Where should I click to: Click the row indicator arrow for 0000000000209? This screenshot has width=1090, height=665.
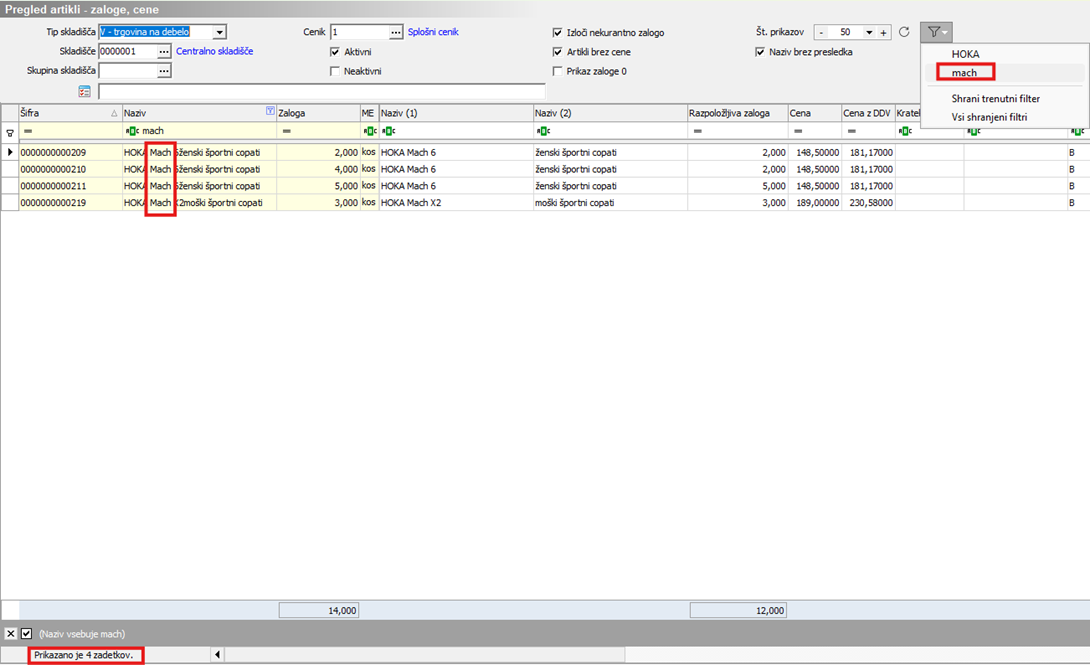pyautogui.click(x=10, y=151)
